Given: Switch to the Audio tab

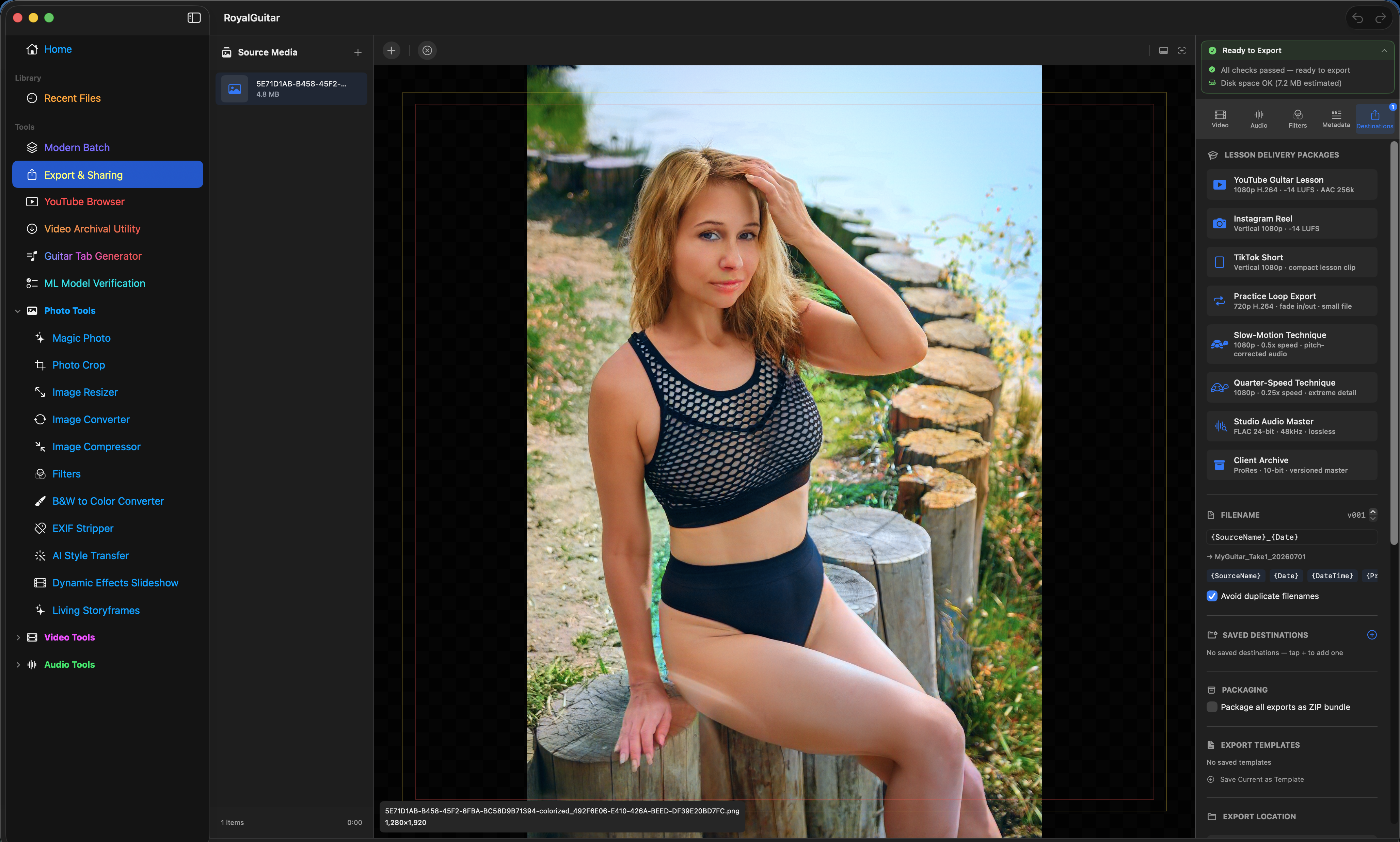Looking at the screenshot, I should click(1258, 119).
